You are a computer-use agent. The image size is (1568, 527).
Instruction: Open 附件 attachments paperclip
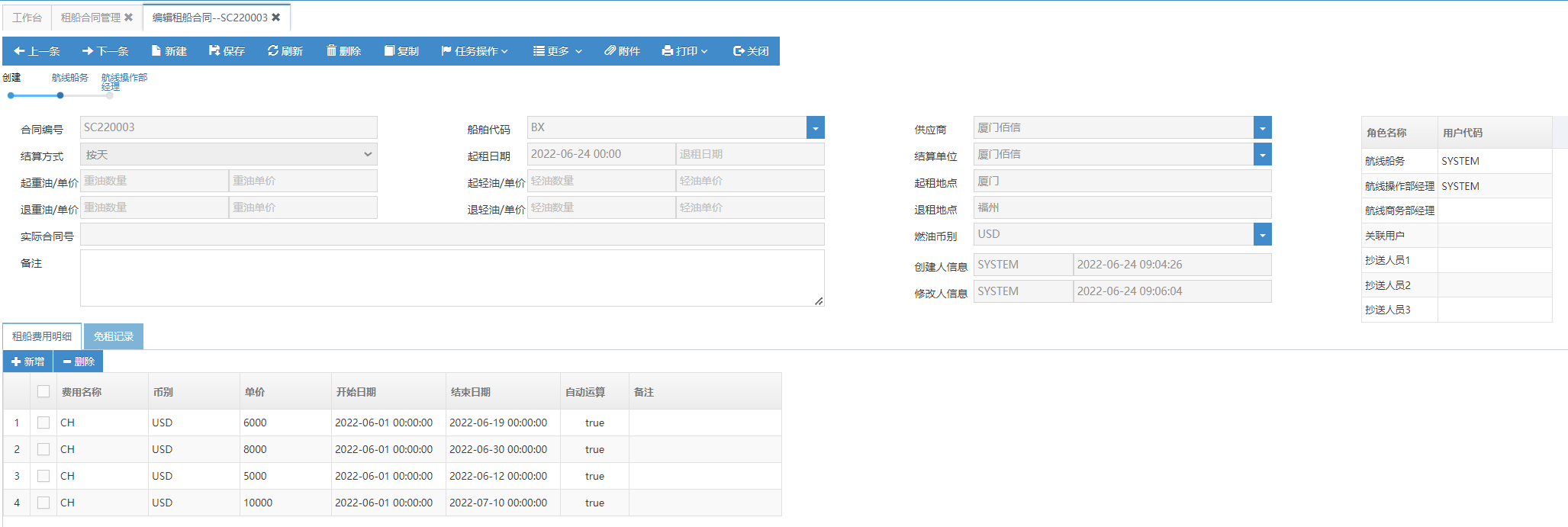coord(622,51)
